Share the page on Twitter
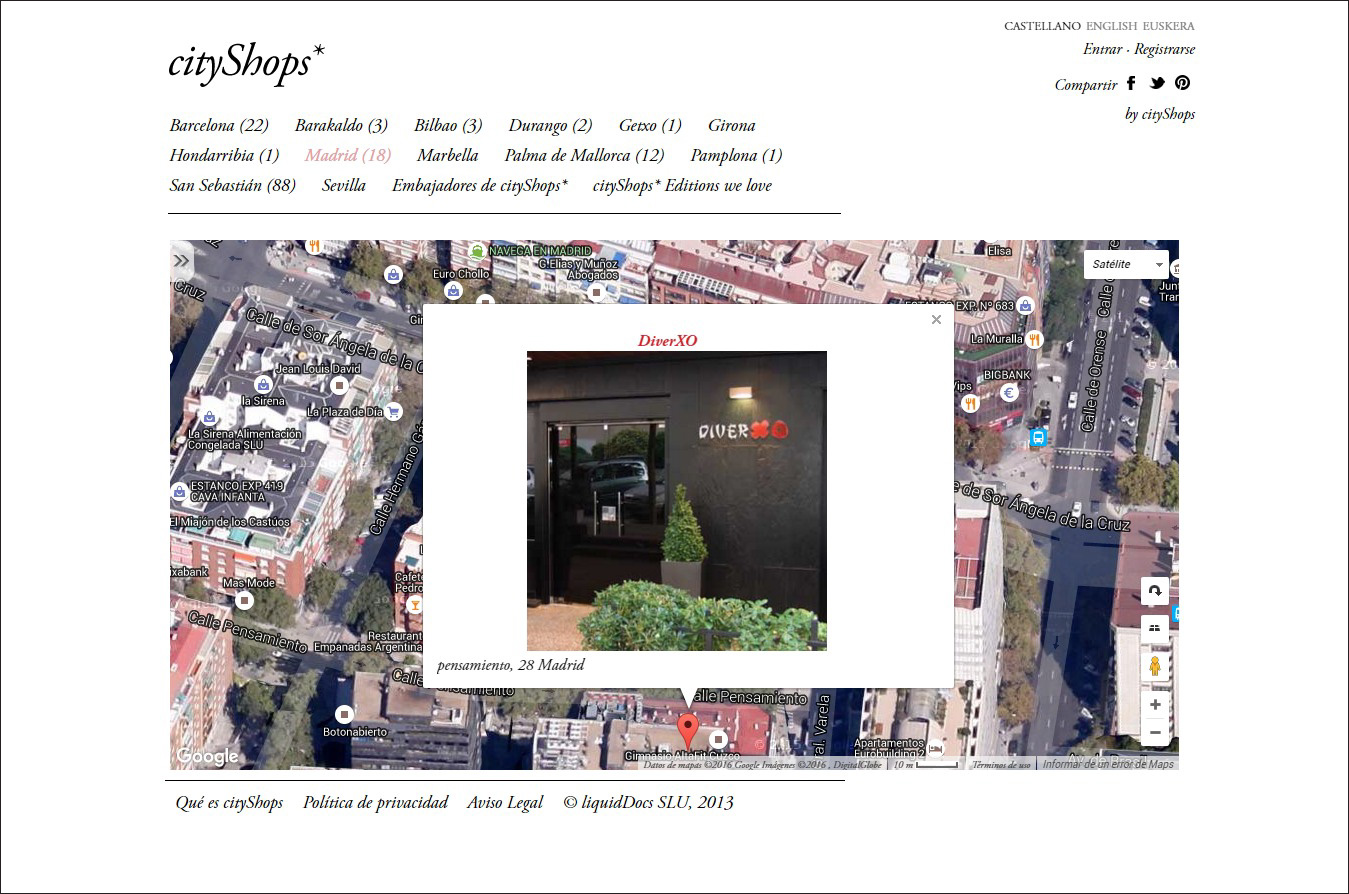The image size is (1349, 894). click(1157, 84)
